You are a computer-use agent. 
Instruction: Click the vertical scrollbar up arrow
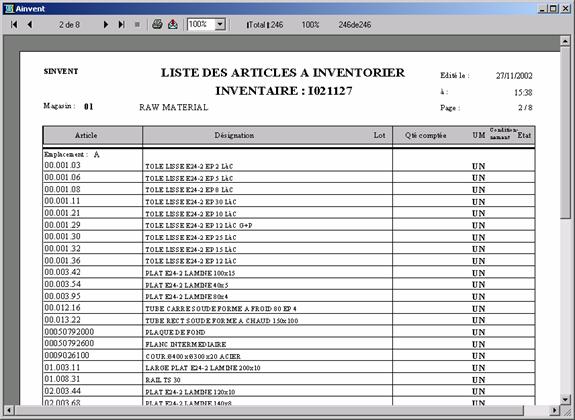click(x=565, y=41)
